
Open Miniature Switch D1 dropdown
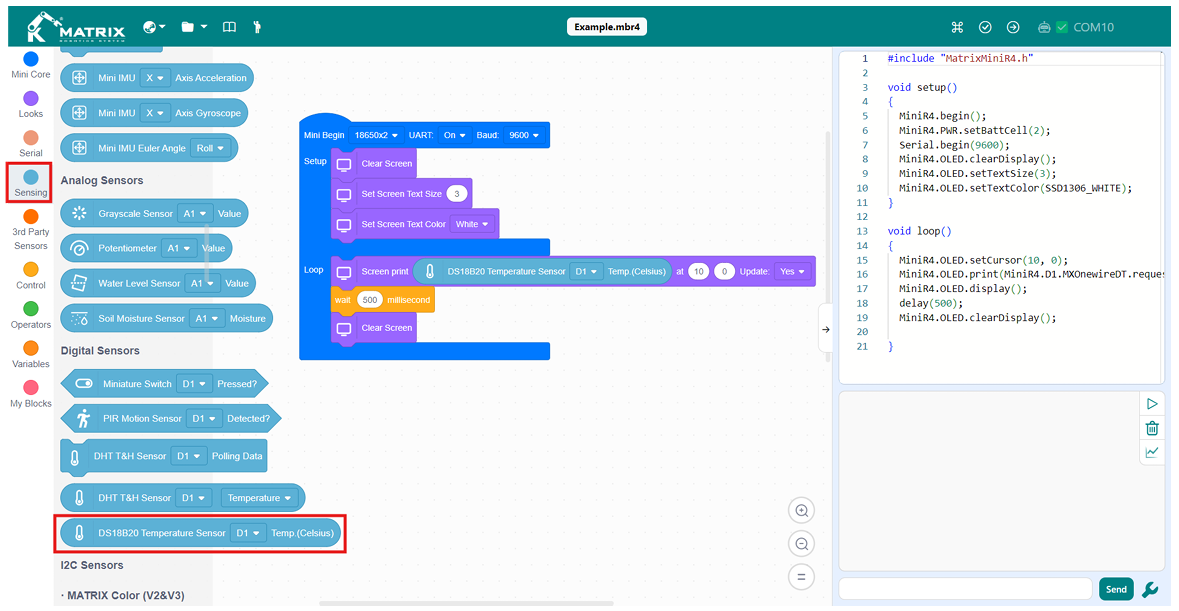194,384
